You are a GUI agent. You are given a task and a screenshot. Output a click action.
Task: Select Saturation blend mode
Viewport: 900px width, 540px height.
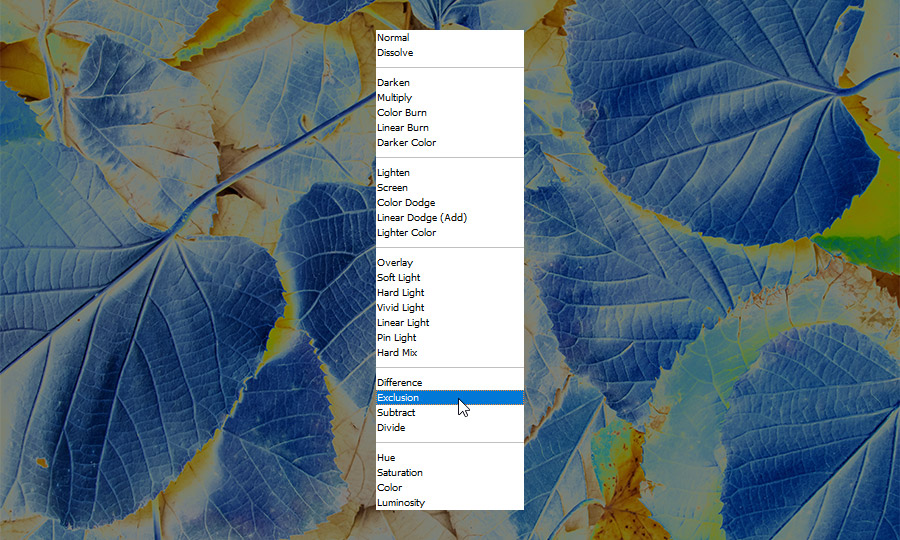[x=449, y=472]
